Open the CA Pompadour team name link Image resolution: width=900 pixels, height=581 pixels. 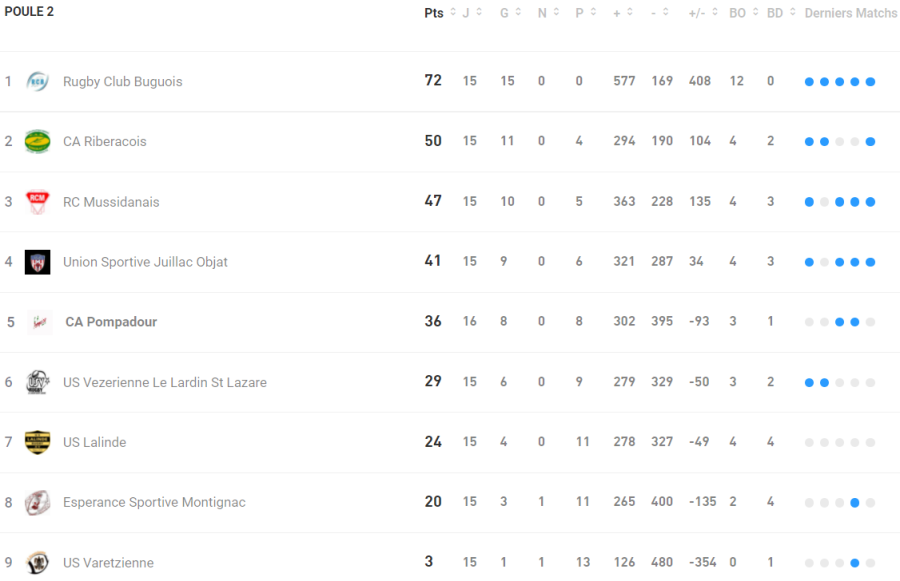[111, 322]
